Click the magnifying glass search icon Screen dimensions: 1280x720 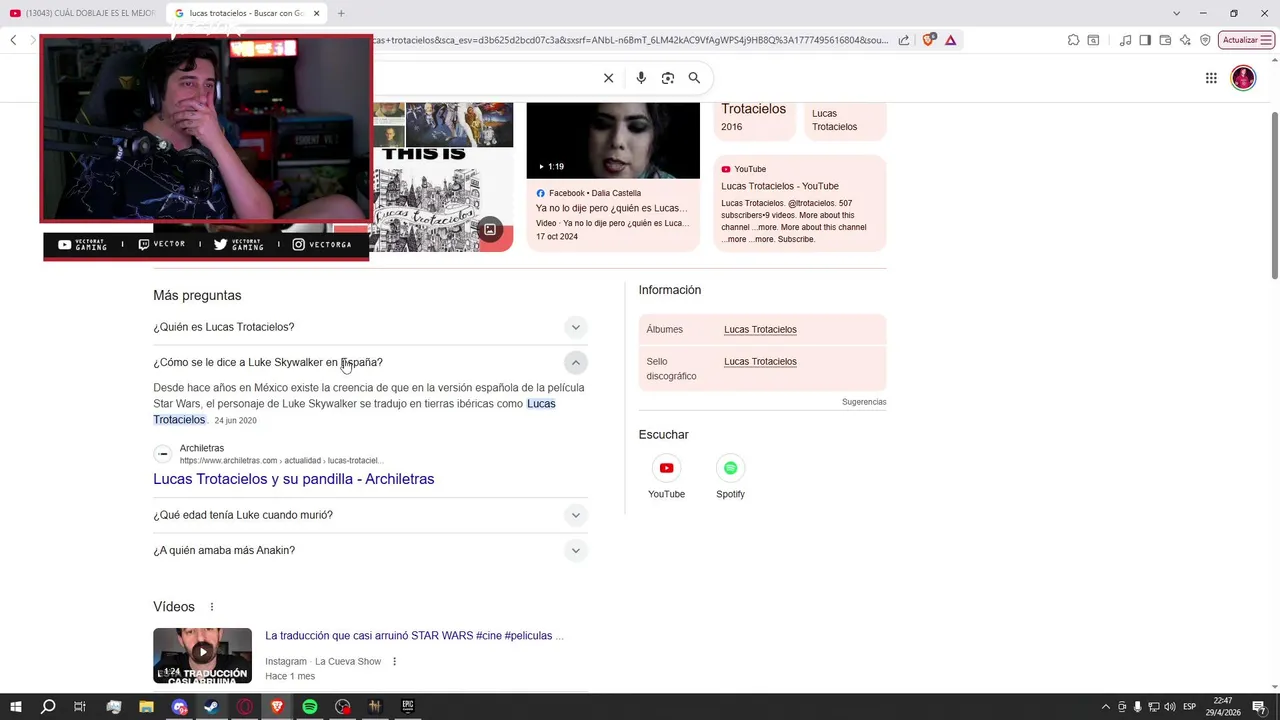[x=694, y=78]
